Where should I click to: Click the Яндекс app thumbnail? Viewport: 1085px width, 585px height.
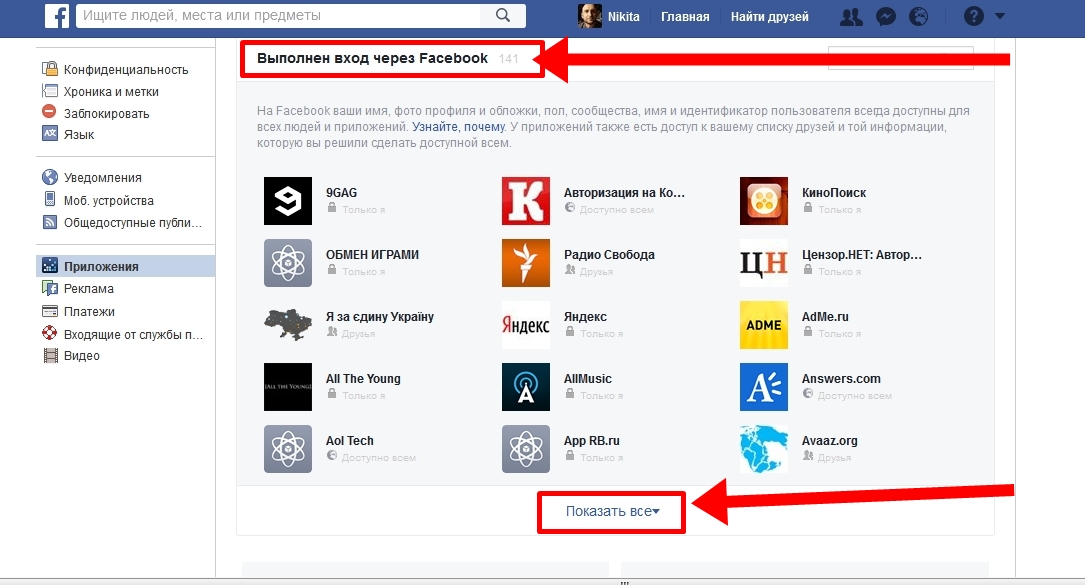(526, 325)
